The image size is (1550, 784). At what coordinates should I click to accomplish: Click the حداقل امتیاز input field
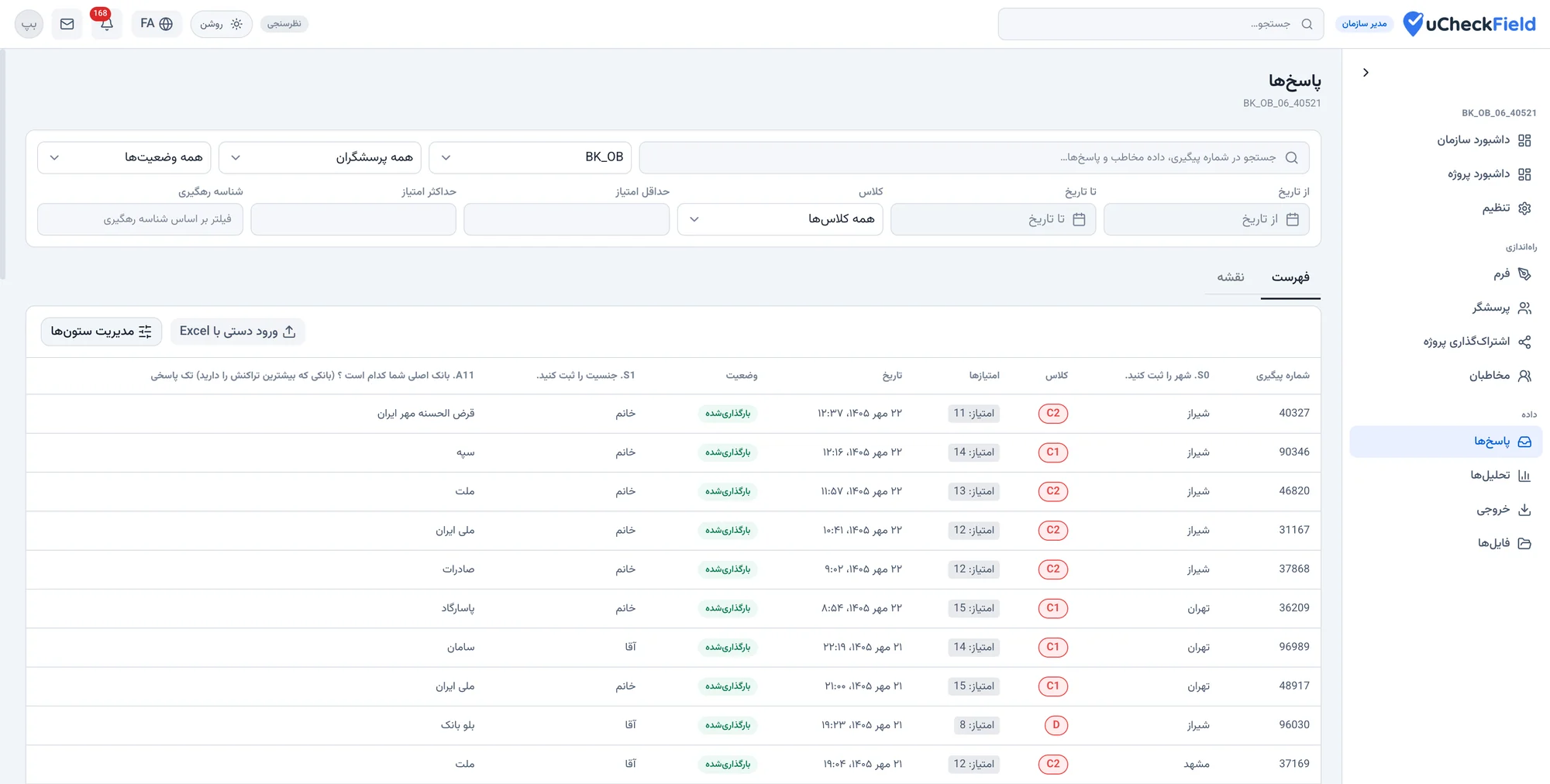(x=567, y=219)
